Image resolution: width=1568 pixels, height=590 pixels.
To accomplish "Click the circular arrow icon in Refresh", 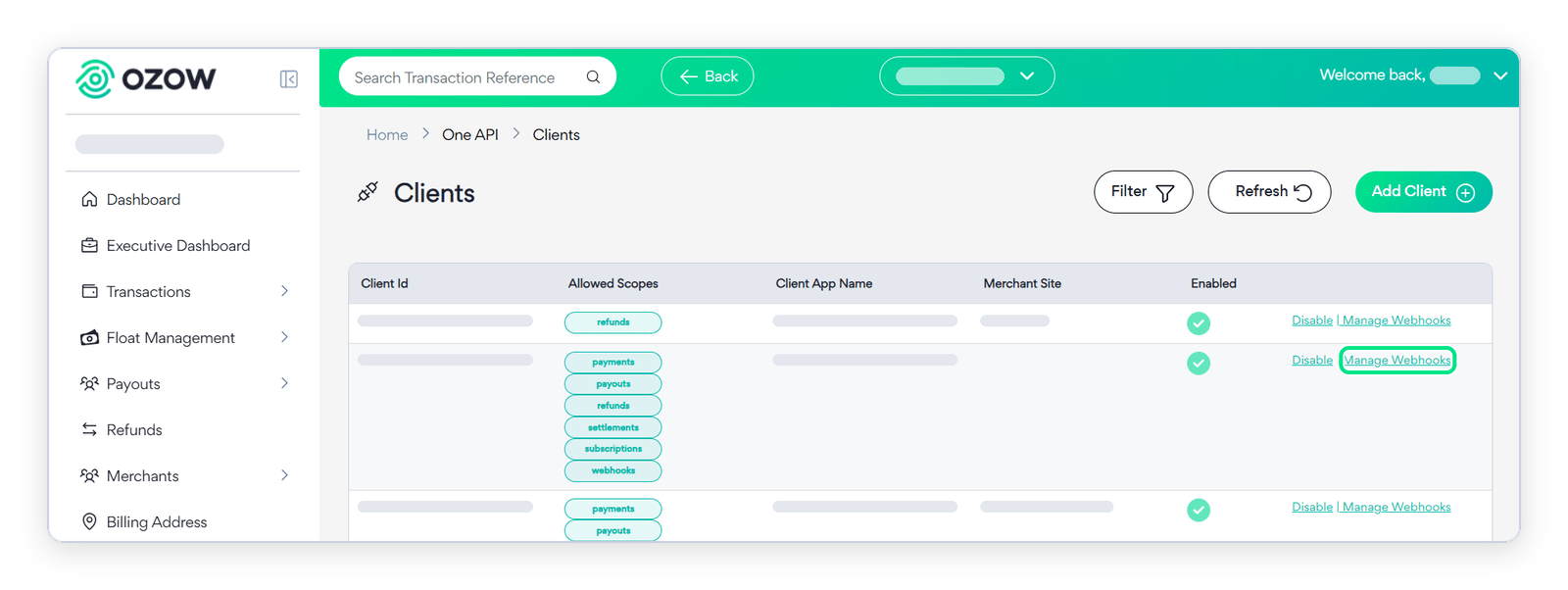I will point(1303,192).
